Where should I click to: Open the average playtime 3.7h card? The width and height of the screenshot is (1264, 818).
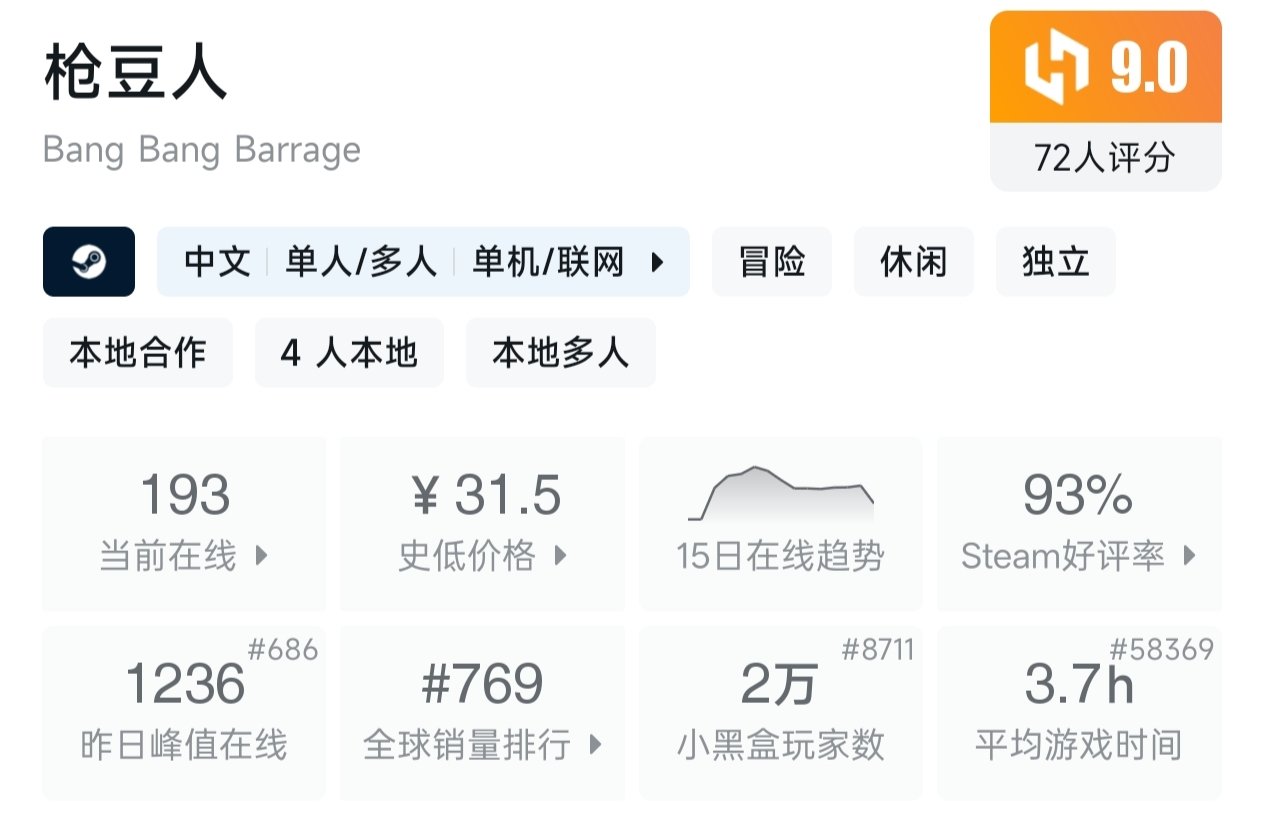point(1079,712)
